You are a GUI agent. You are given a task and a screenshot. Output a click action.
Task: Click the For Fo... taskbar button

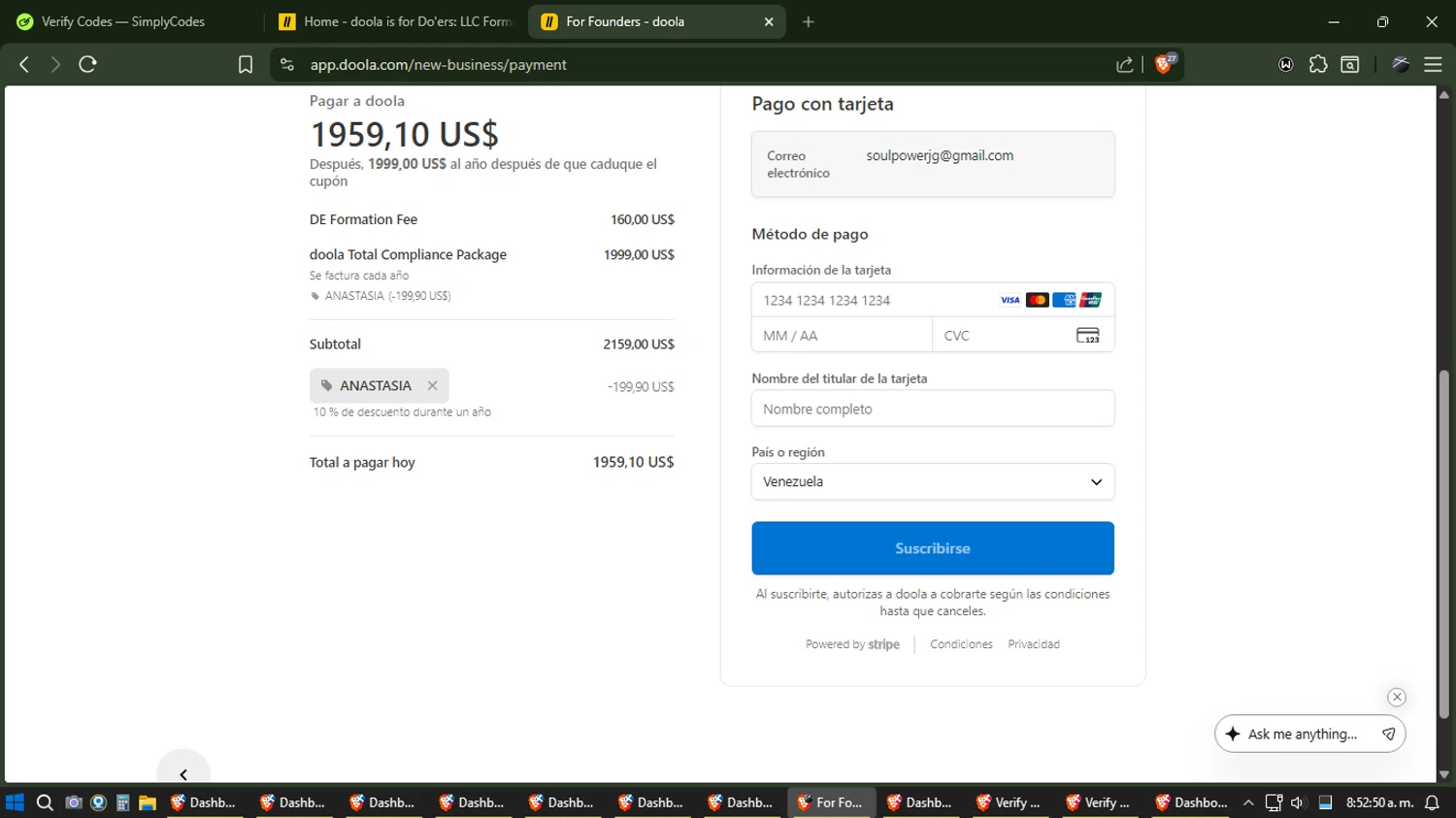point(831,802)
